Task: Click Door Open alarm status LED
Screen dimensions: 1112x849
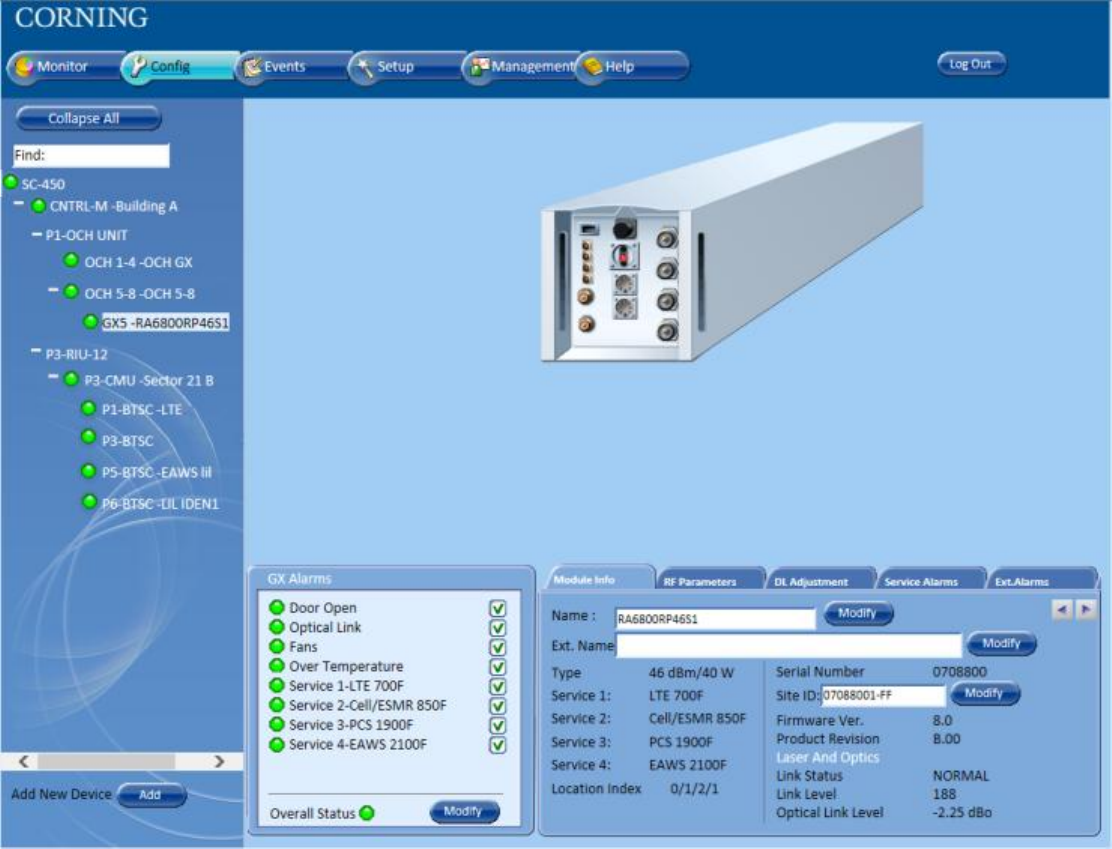Action: point(277,608)
